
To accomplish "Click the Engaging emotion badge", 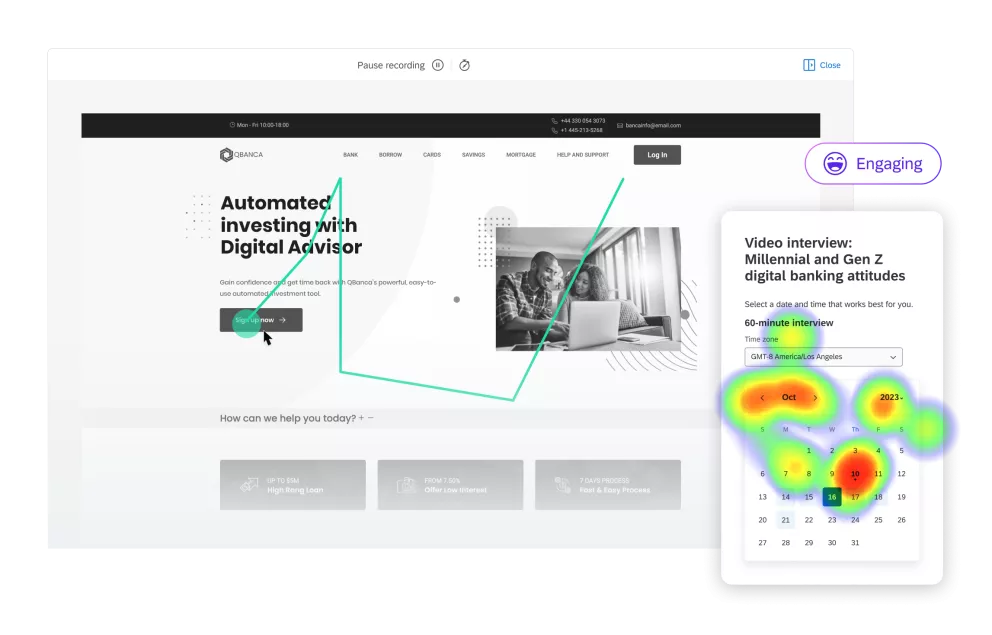I will pos(873,164).
